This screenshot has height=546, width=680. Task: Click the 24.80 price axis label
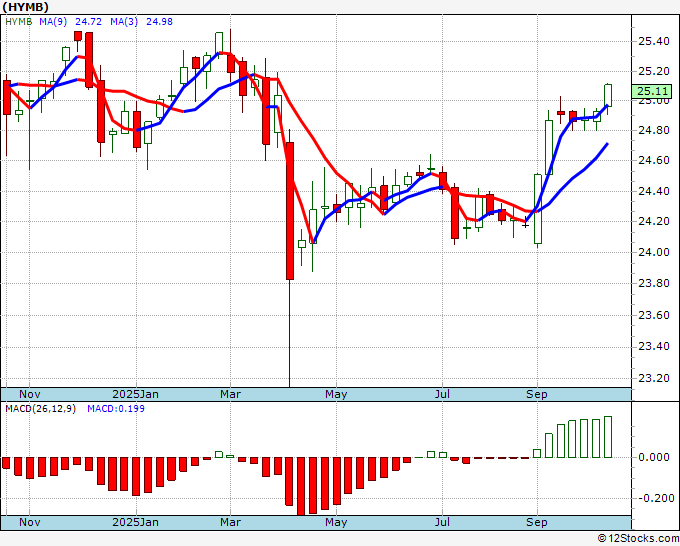coord(654,131)
